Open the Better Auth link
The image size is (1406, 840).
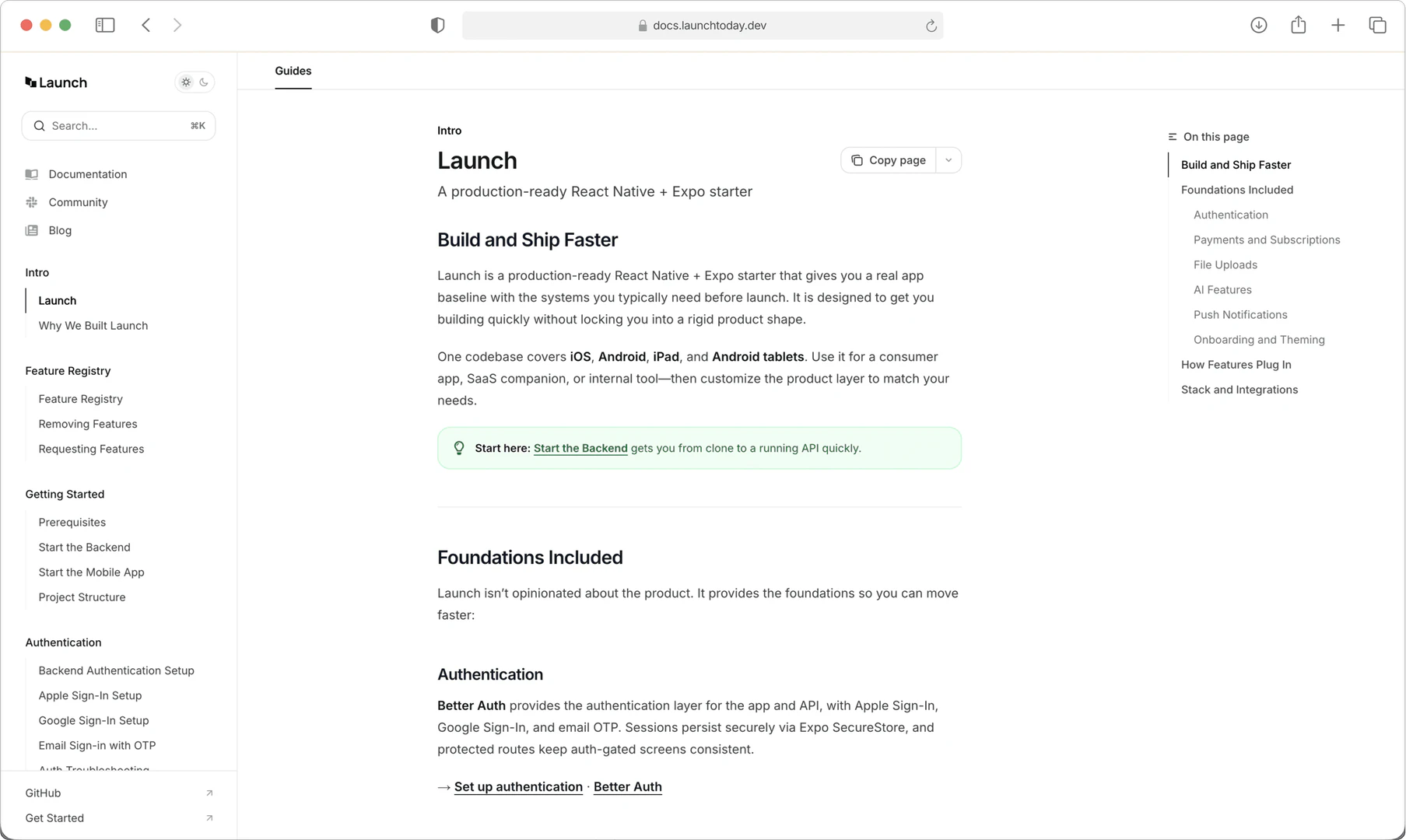627,786
